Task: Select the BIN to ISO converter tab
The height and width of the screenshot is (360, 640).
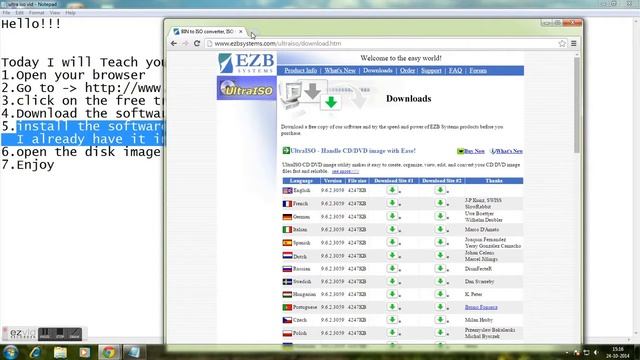Action: tap(207, 31)
